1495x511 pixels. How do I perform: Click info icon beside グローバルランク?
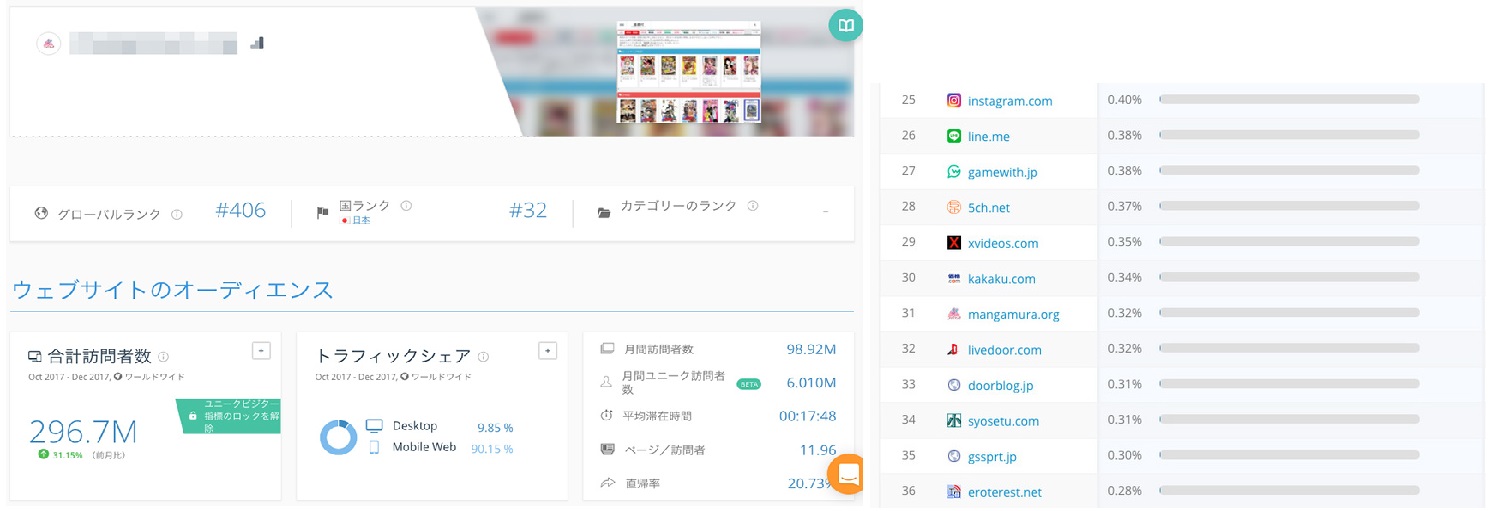(177, 214)
